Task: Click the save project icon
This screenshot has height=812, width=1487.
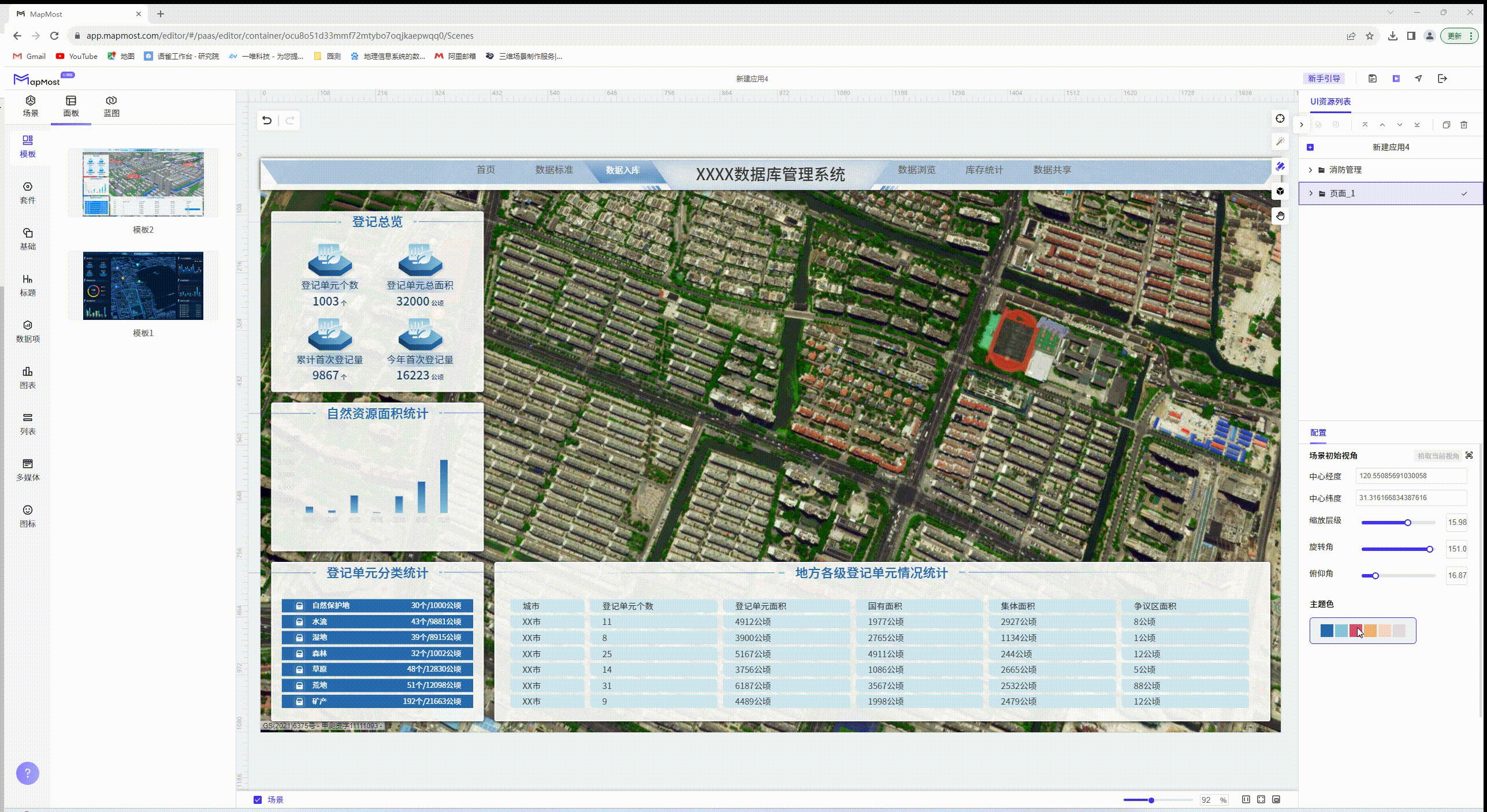Action: click(x=1373, y=79)
